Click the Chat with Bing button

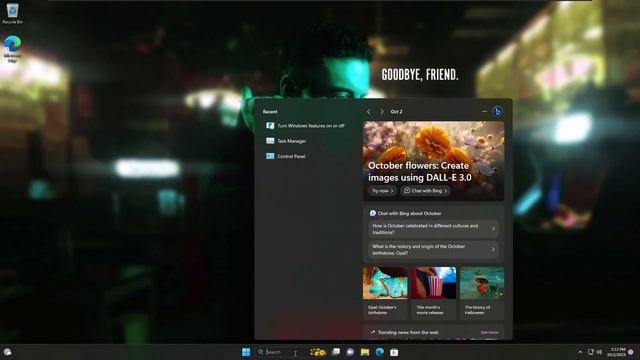pos(425,191)
